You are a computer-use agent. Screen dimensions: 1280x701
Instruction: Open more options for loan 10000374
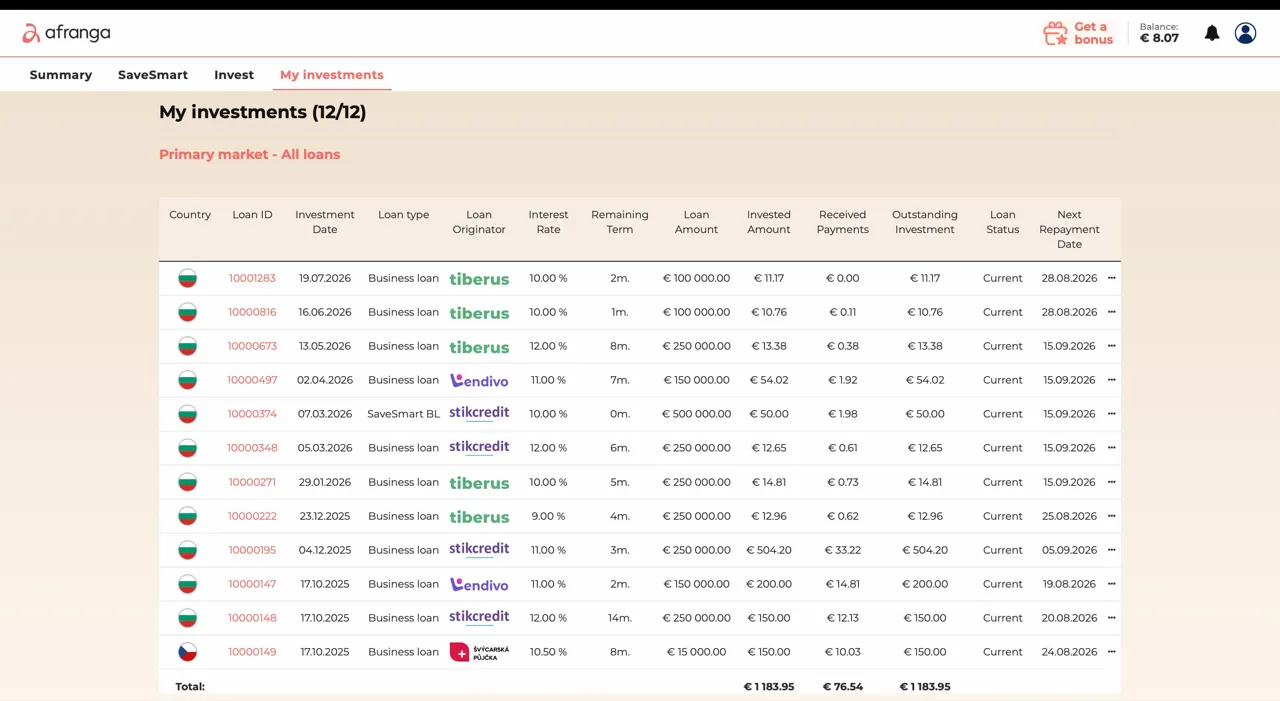tap(1111, 414)
